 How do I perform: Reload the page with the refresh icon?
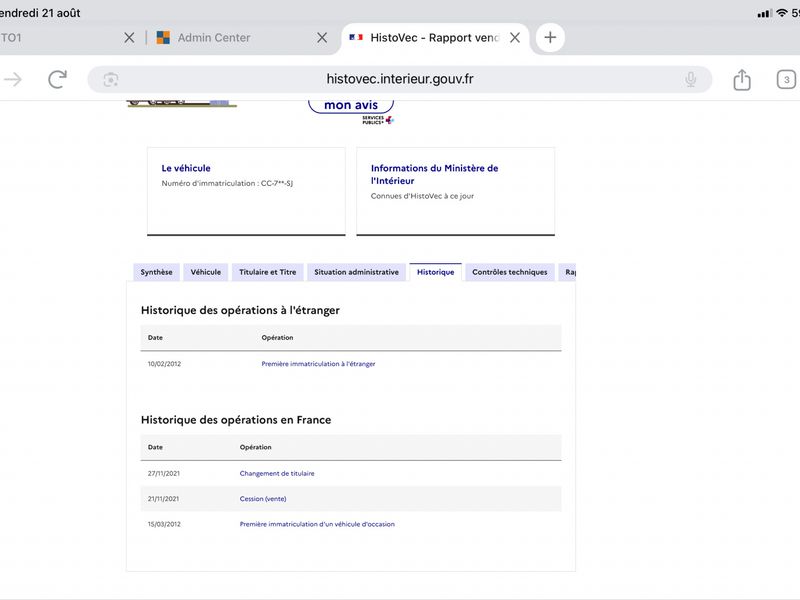coord(57,79)
